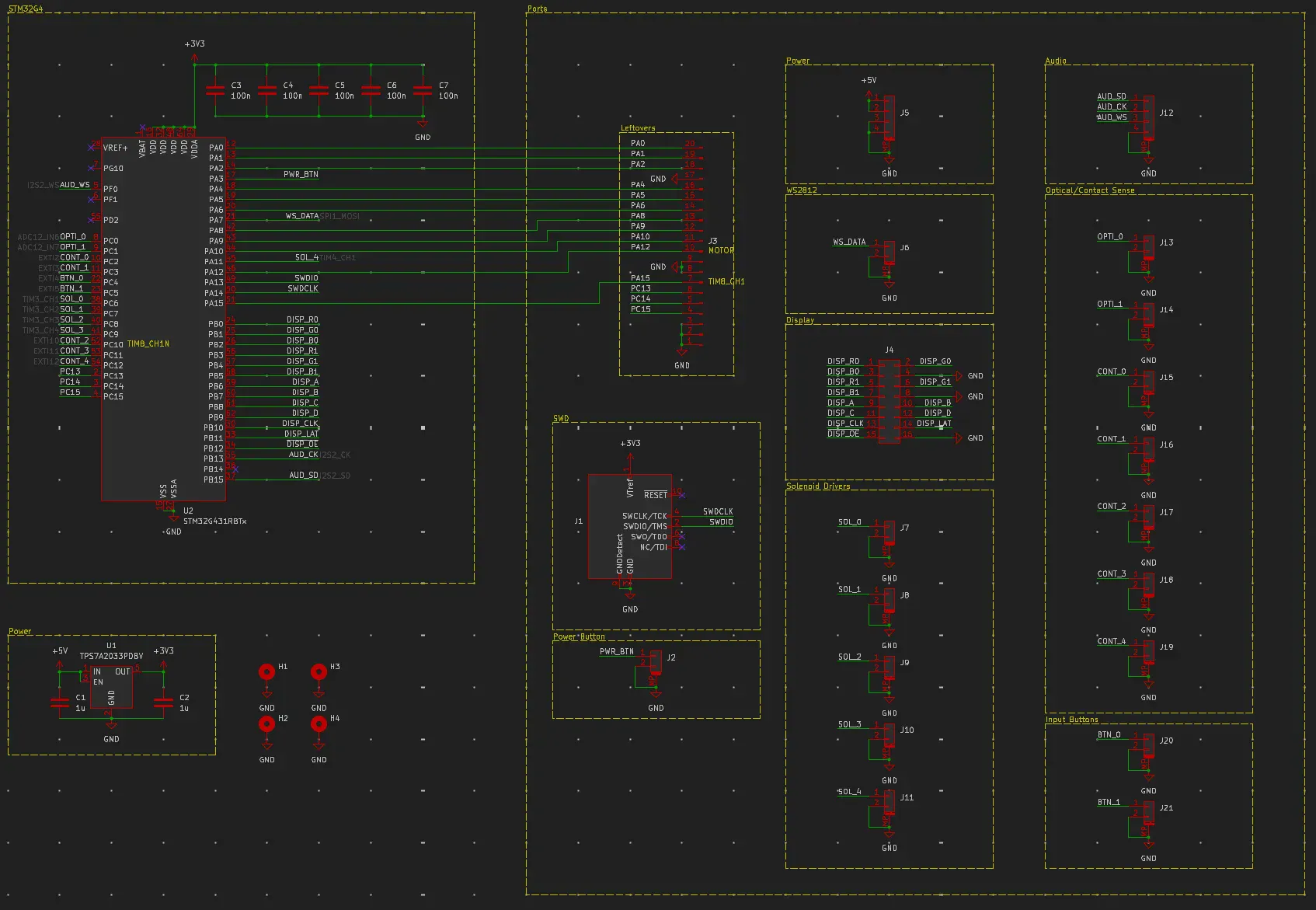The image size is (1316, 910).
Task: Select capacitor C3 symbol
Action: click(215, 91)
